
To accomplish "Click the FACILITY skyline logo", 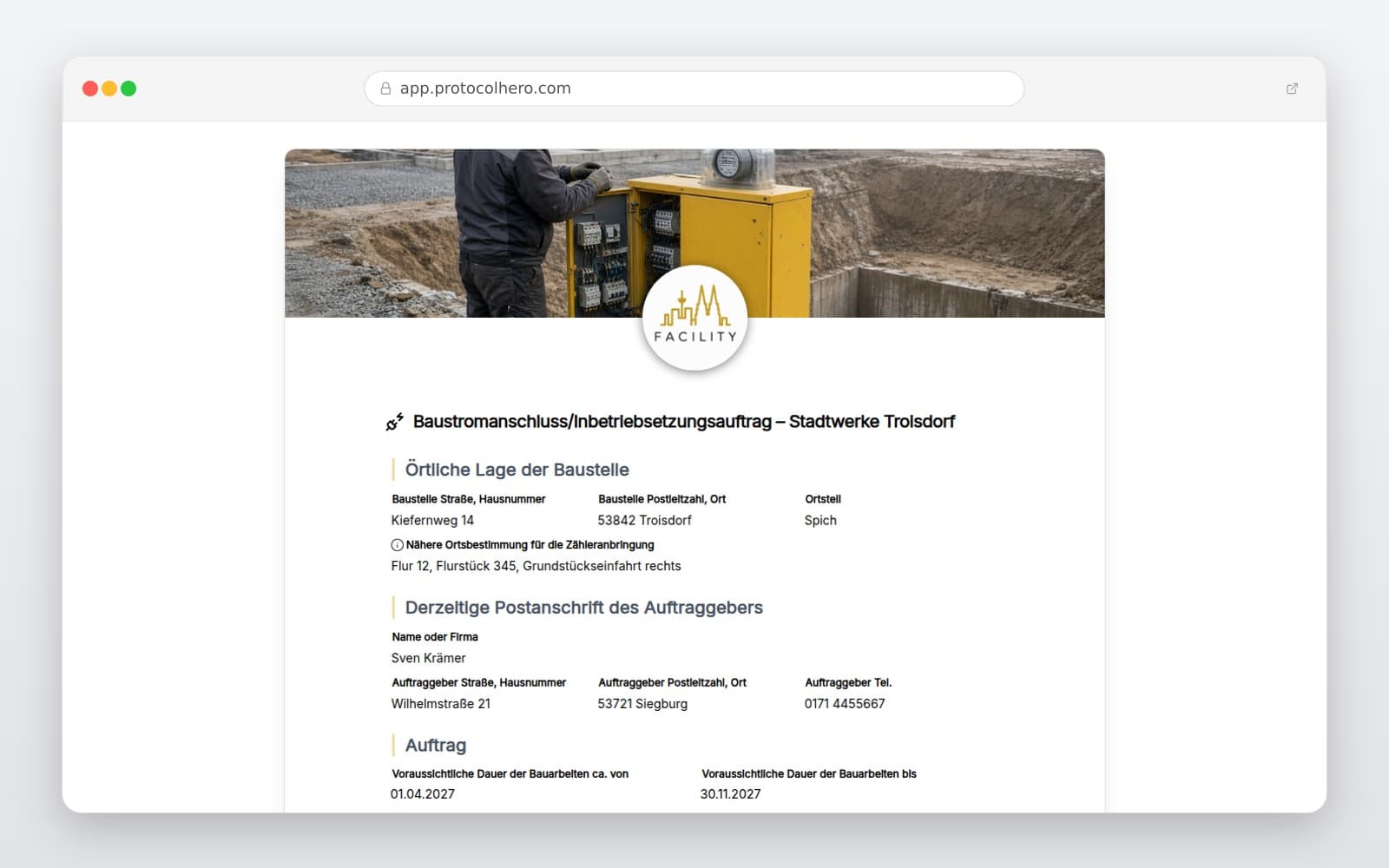I will pyautogui.click(x=694, y=318).
